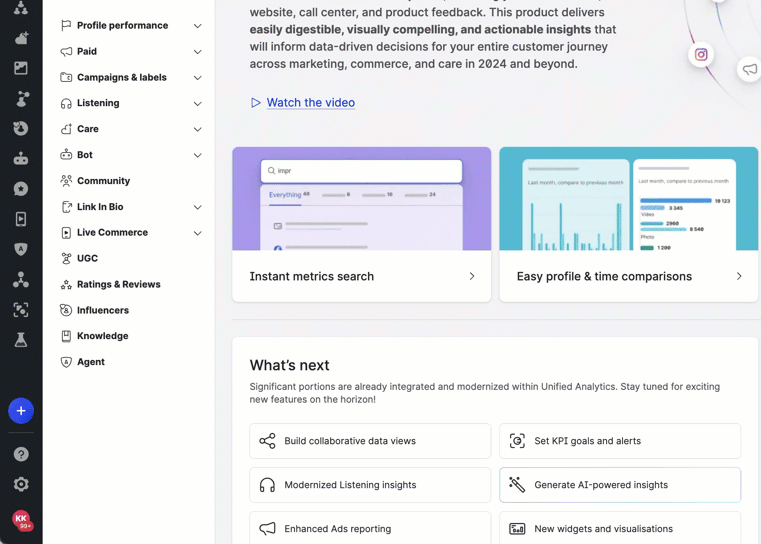Click the star sidebar icon
Image resolution: width=761 pixels, height=544 pixels.
[21, 189]
